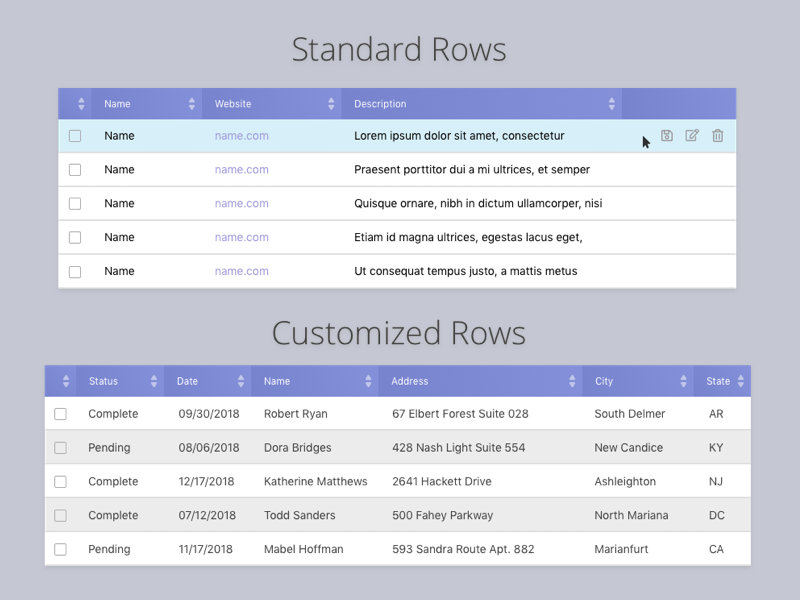Screen dimensions: 800x600
Task: Select the Dora Bridges row checkbox
Action: 60,447
